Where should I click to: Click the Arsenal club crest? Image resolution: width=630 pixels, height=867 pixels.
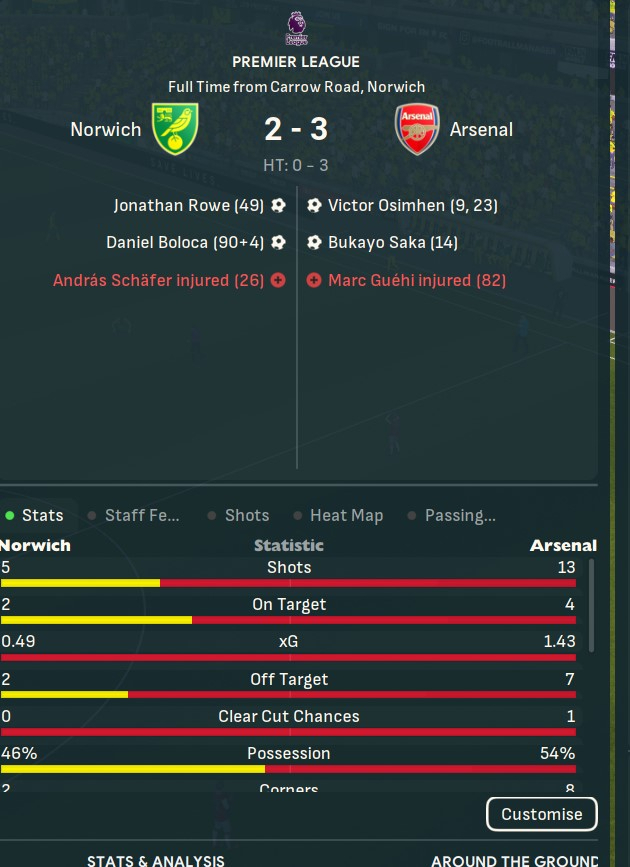tap(417, 129)
